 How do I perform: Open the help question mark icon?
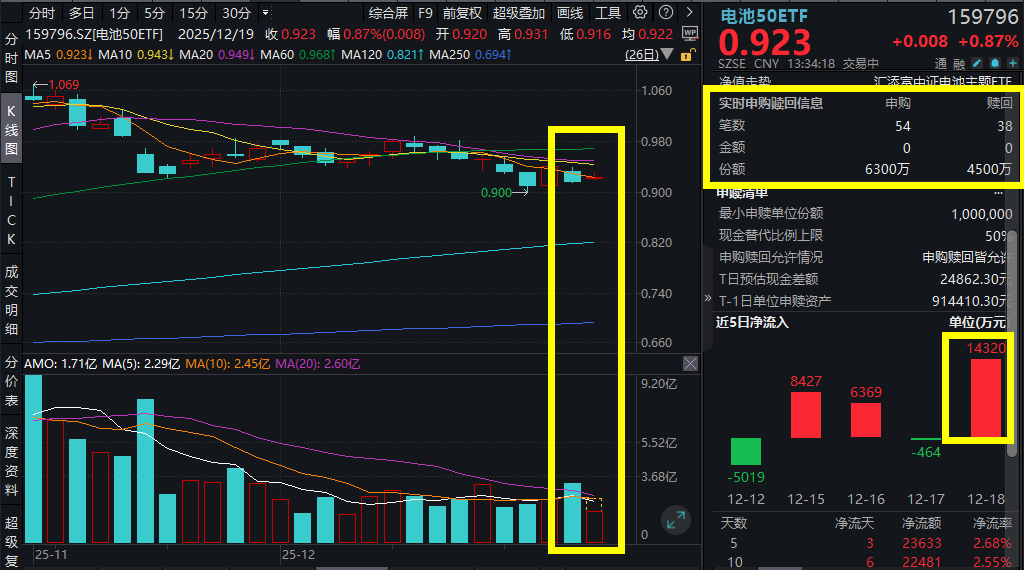(x=665, y=12)
